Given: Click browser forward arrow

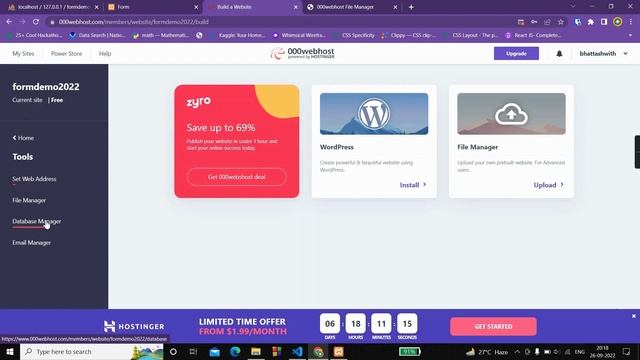Looking at the screenshot, I should [x=22, y=22].
